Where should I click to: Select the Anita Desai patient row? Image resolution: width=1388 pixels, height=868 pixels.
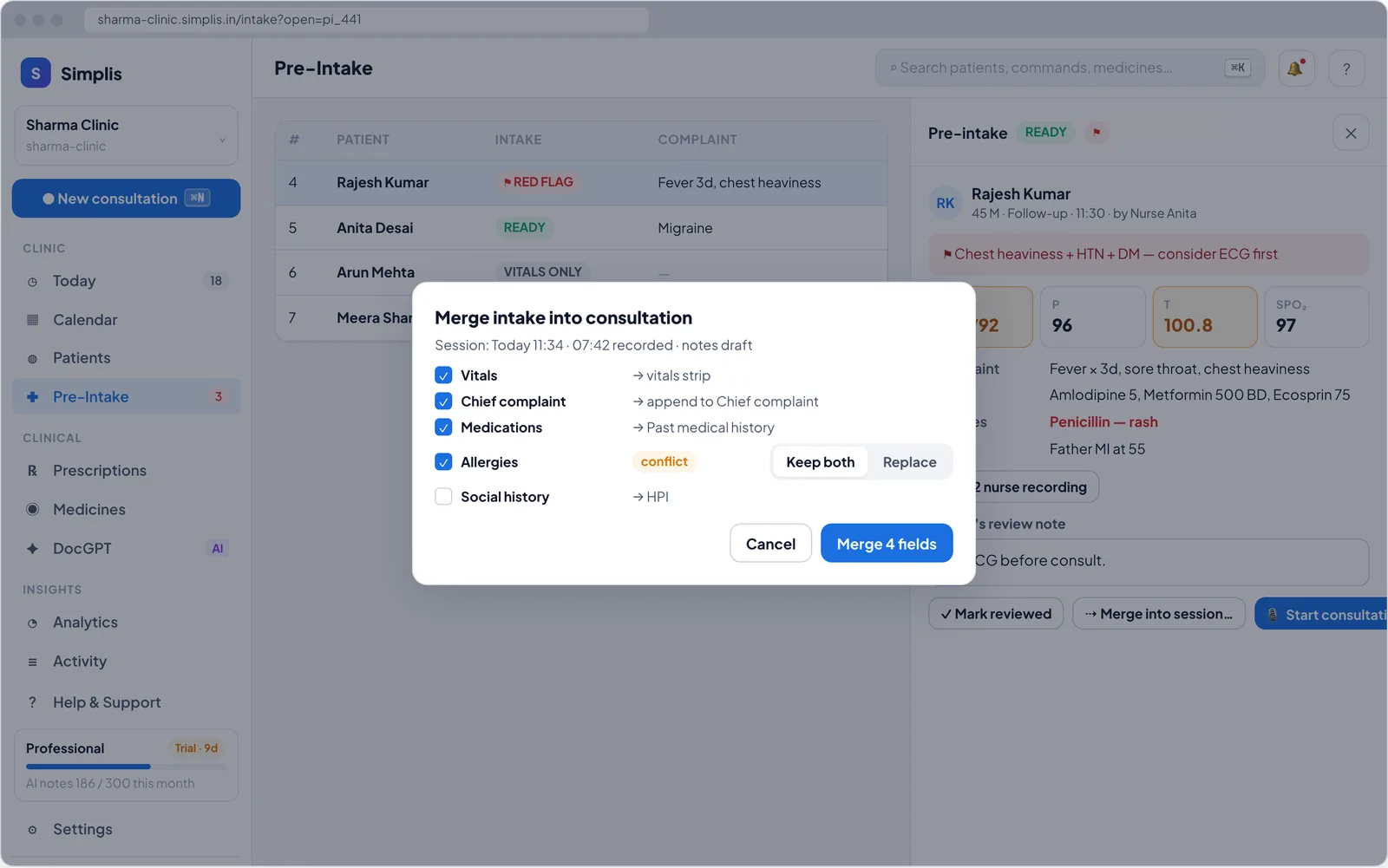click(x=581, y=228)
